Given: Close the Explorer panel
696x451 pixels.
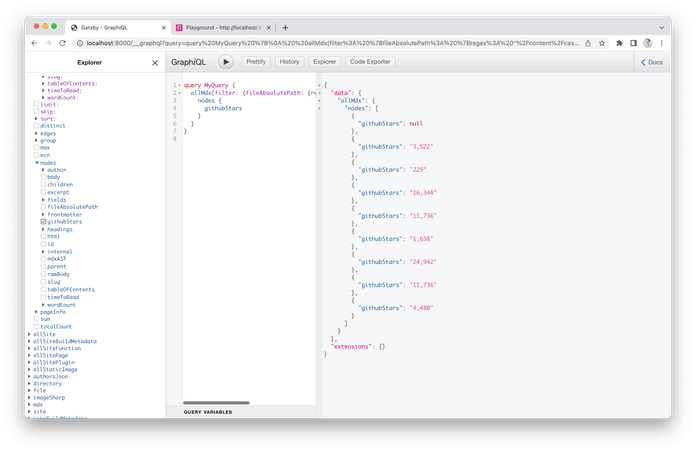Looking at the screenshot, I should click(154, 63).
